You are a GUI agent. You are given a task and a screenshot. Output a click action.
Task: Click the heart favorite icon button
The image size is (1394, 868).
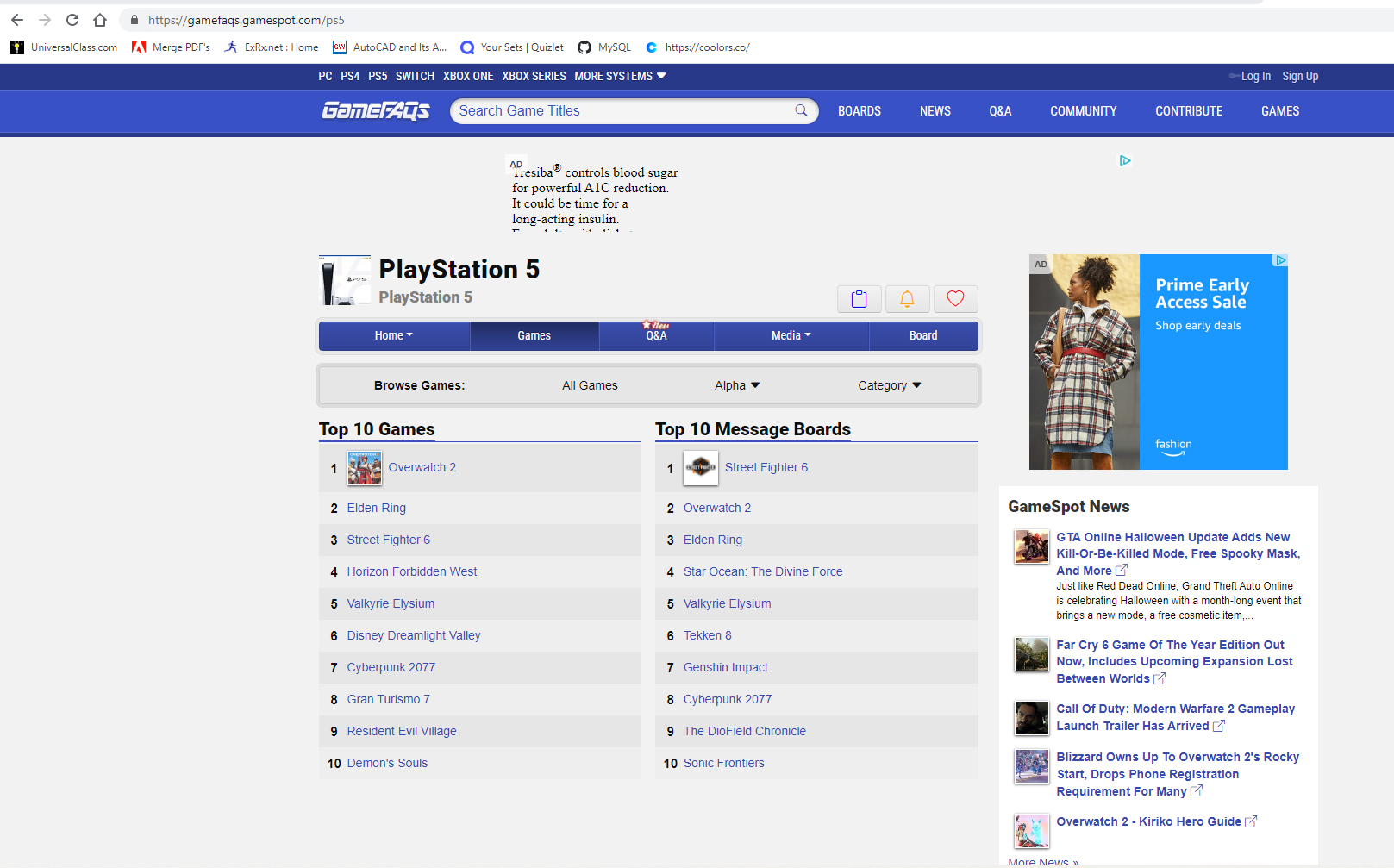955,299
